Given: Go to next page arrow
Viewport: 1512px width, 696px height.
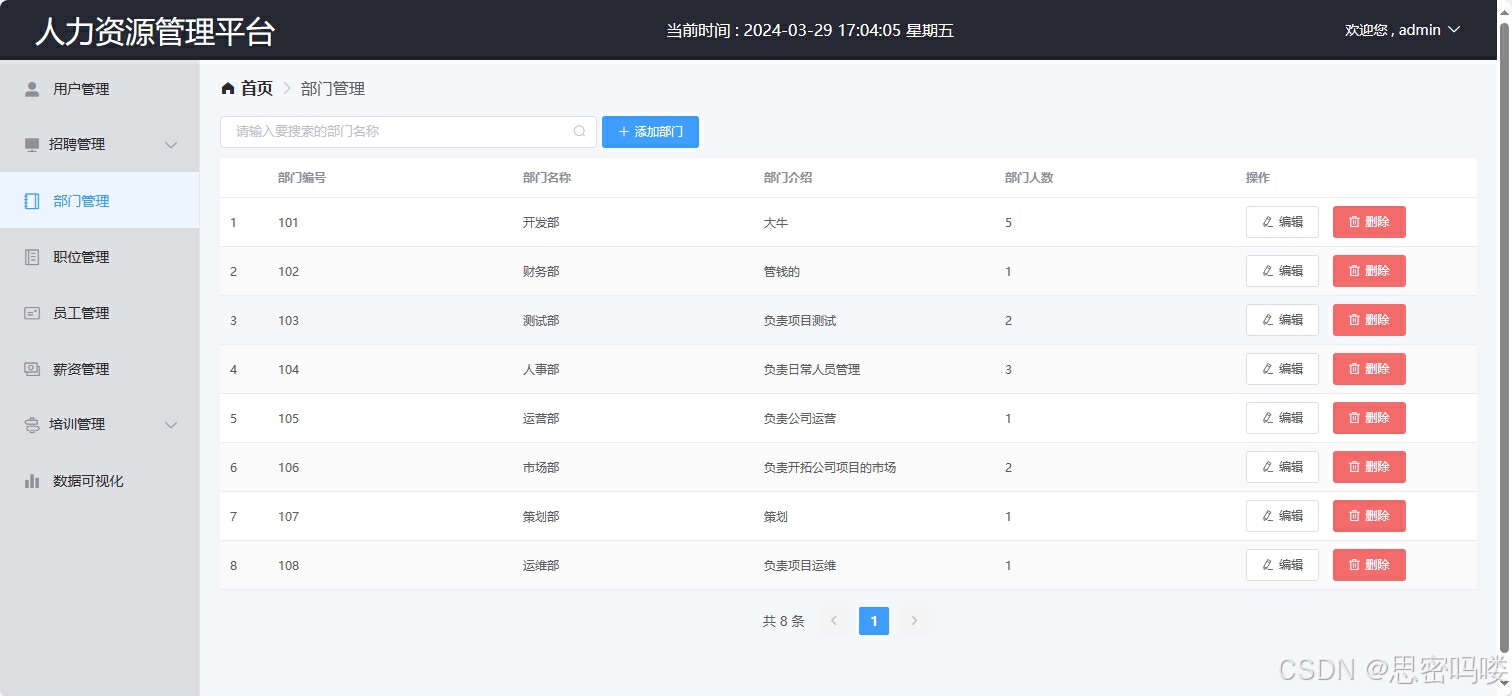Looking at the screenshot, I should coord(914,621).
